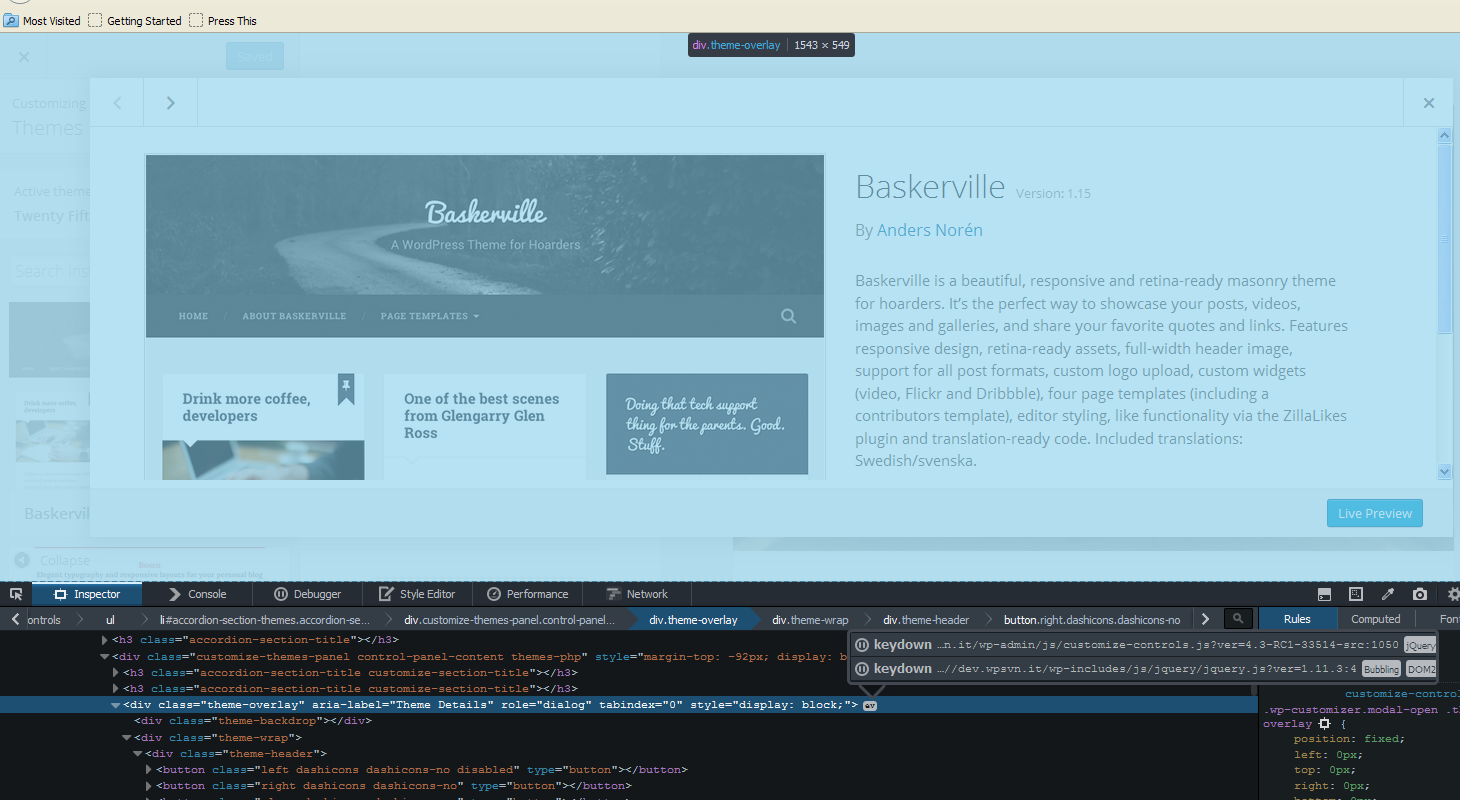The height and width of the screenshot is (800, 1460).
Task: Select the div theme-backdrop markup row
Action: [253, 721]
